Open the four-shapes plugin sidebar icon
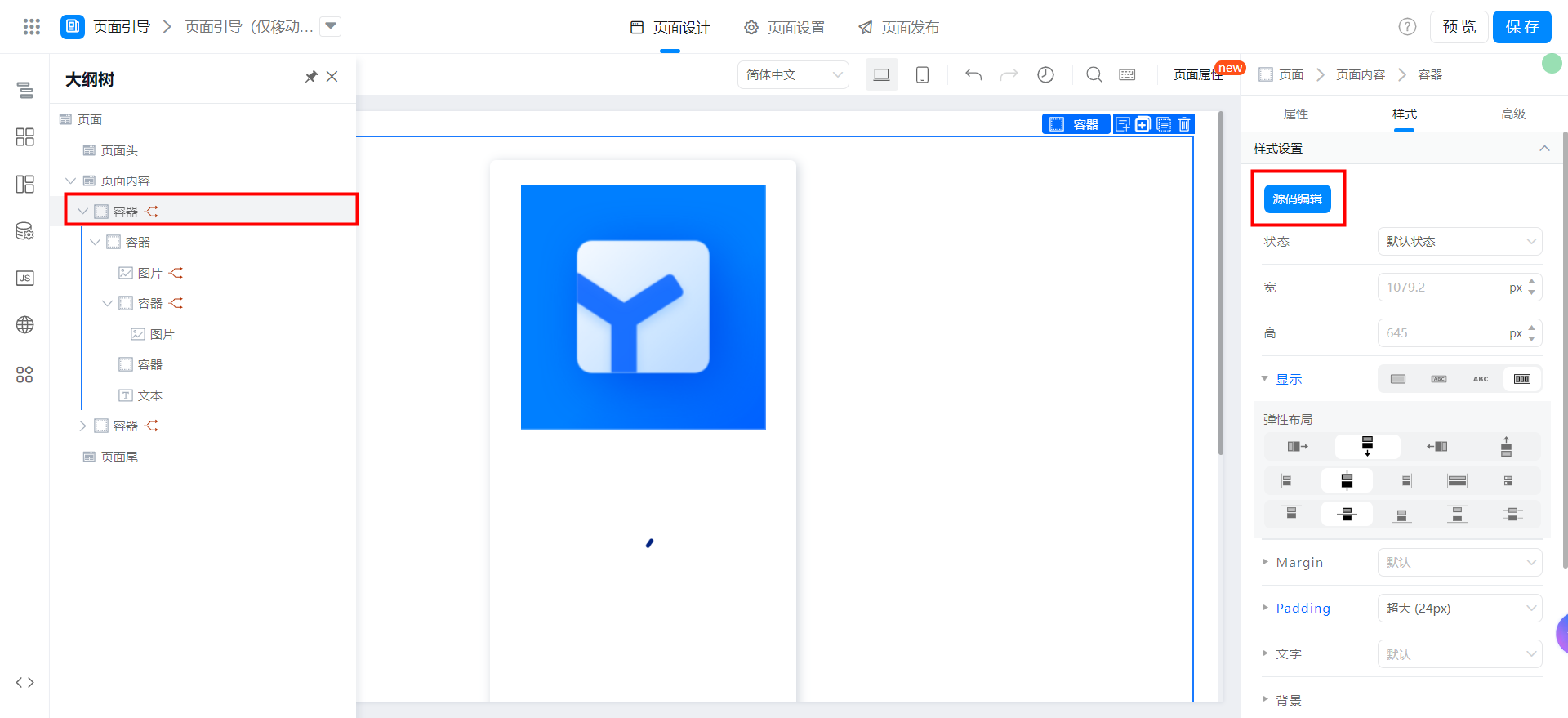The image size is (1568, 718). (25, 374)
